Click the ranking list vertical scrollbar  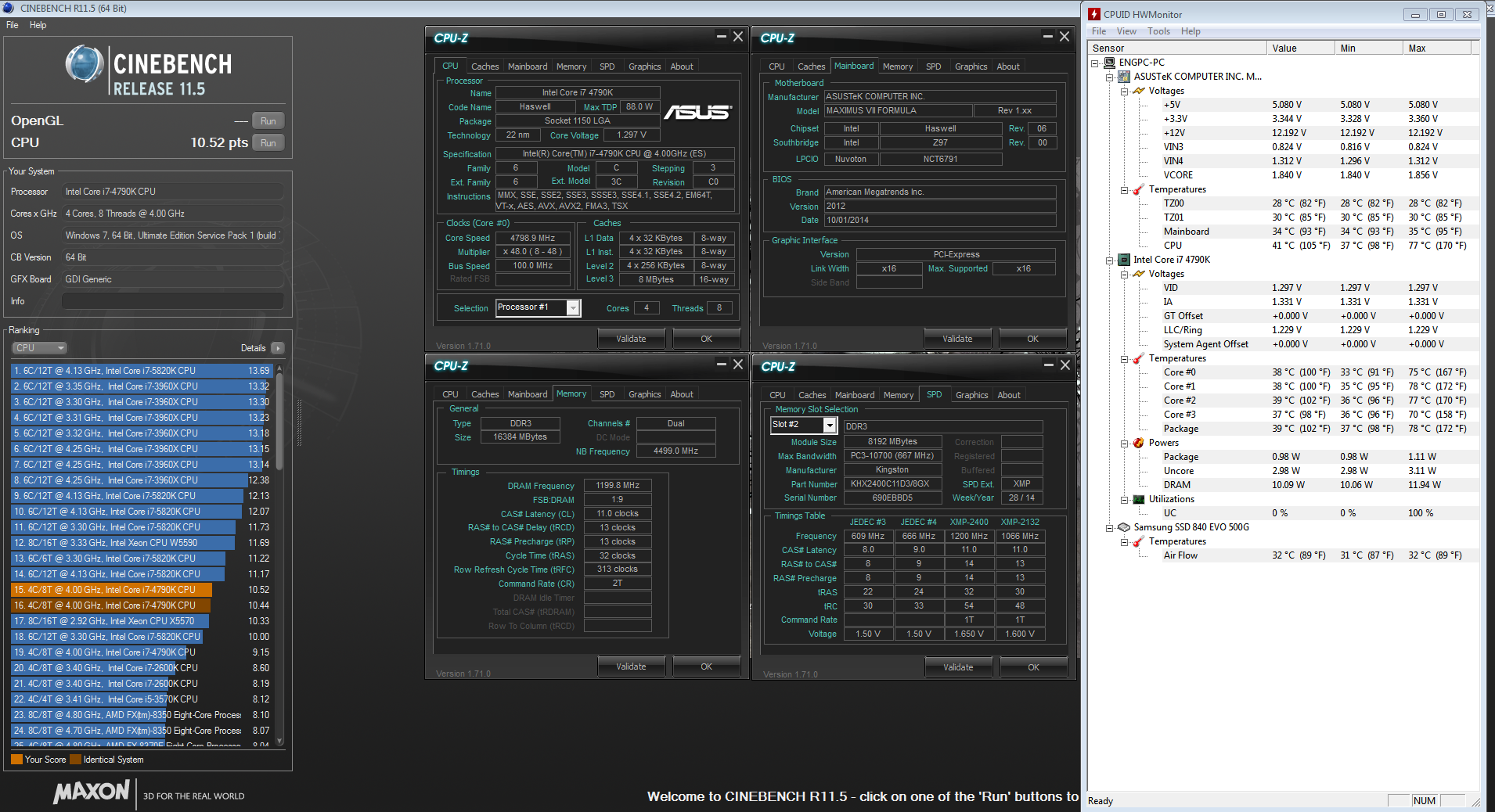[x=279, y=554]
